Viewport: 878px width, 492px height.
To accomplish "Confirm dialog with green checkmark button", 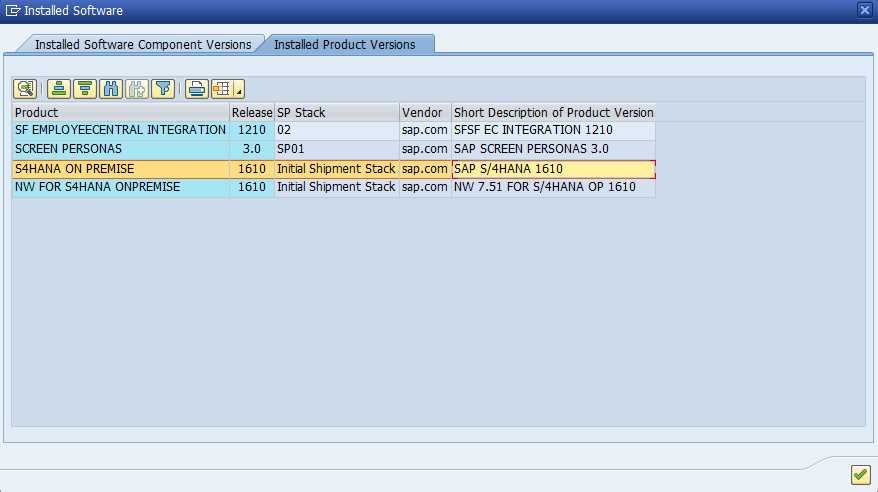I will 861,475.
